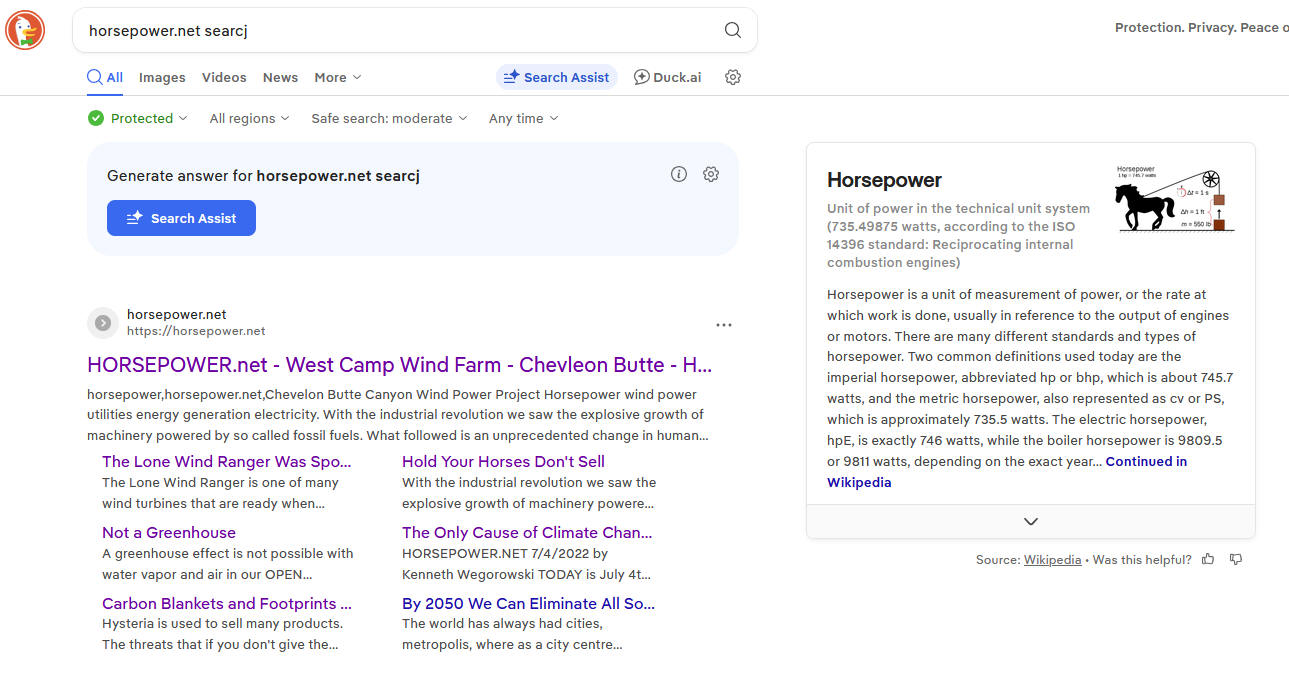Open By 2050 We Can Eliminate All So... sublink
1289x681 pixels.
tap(528, 603)
